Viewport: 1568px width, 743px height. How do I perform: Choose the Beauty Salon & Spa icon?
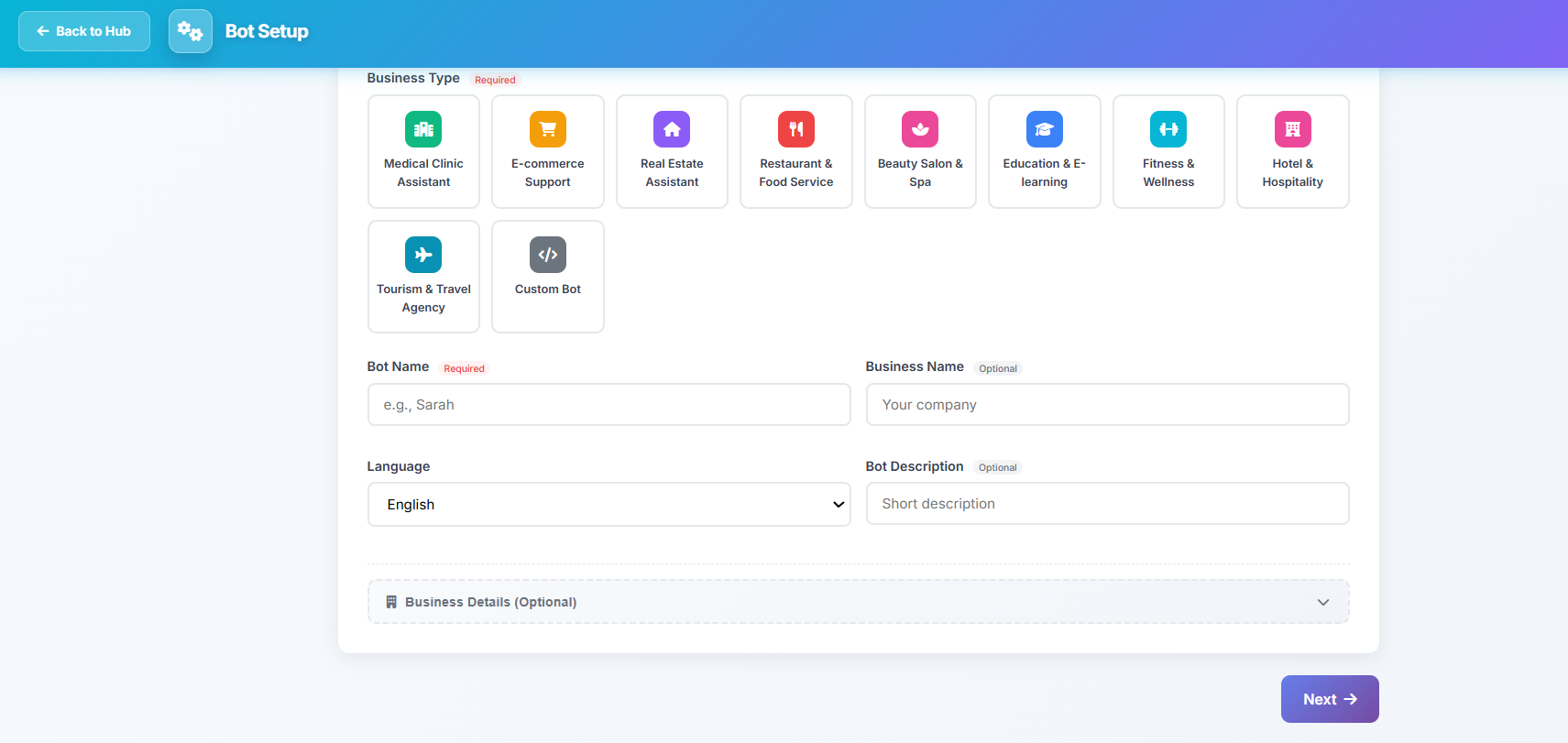pyautogui.click(x=920, y=129)
